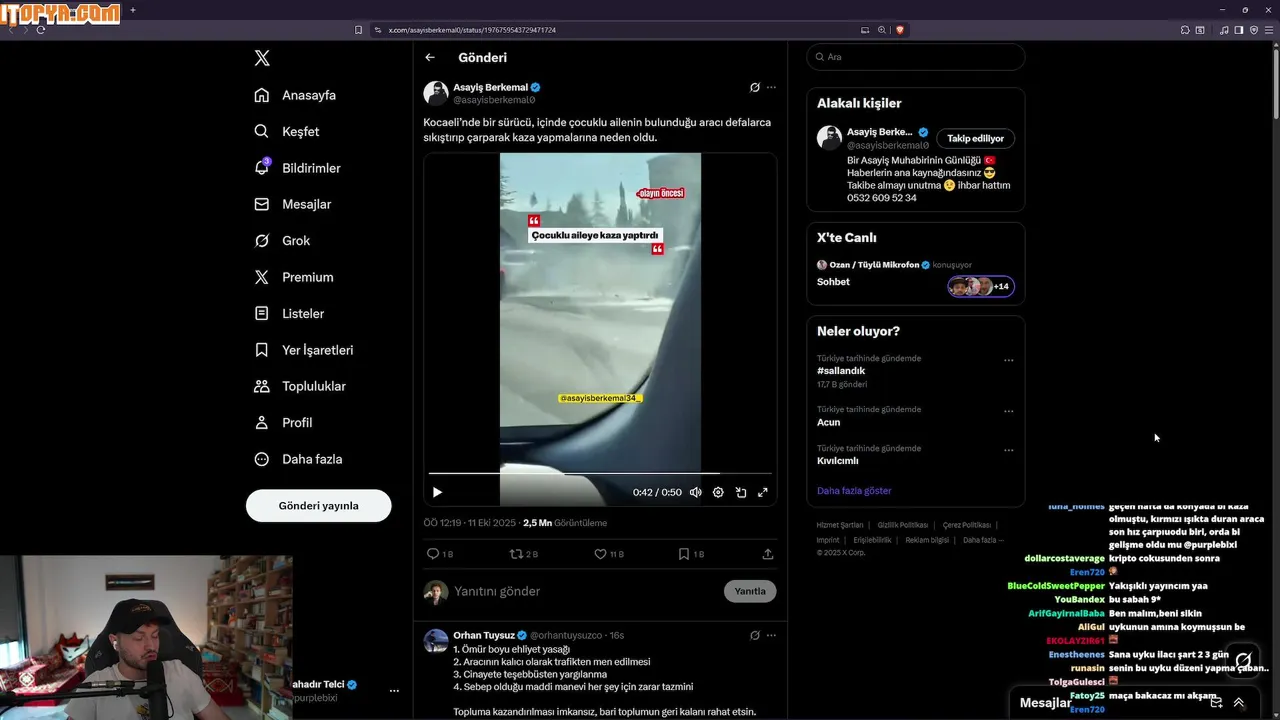Expand Daha fazla menu
1280x720 pixels.
298,459
